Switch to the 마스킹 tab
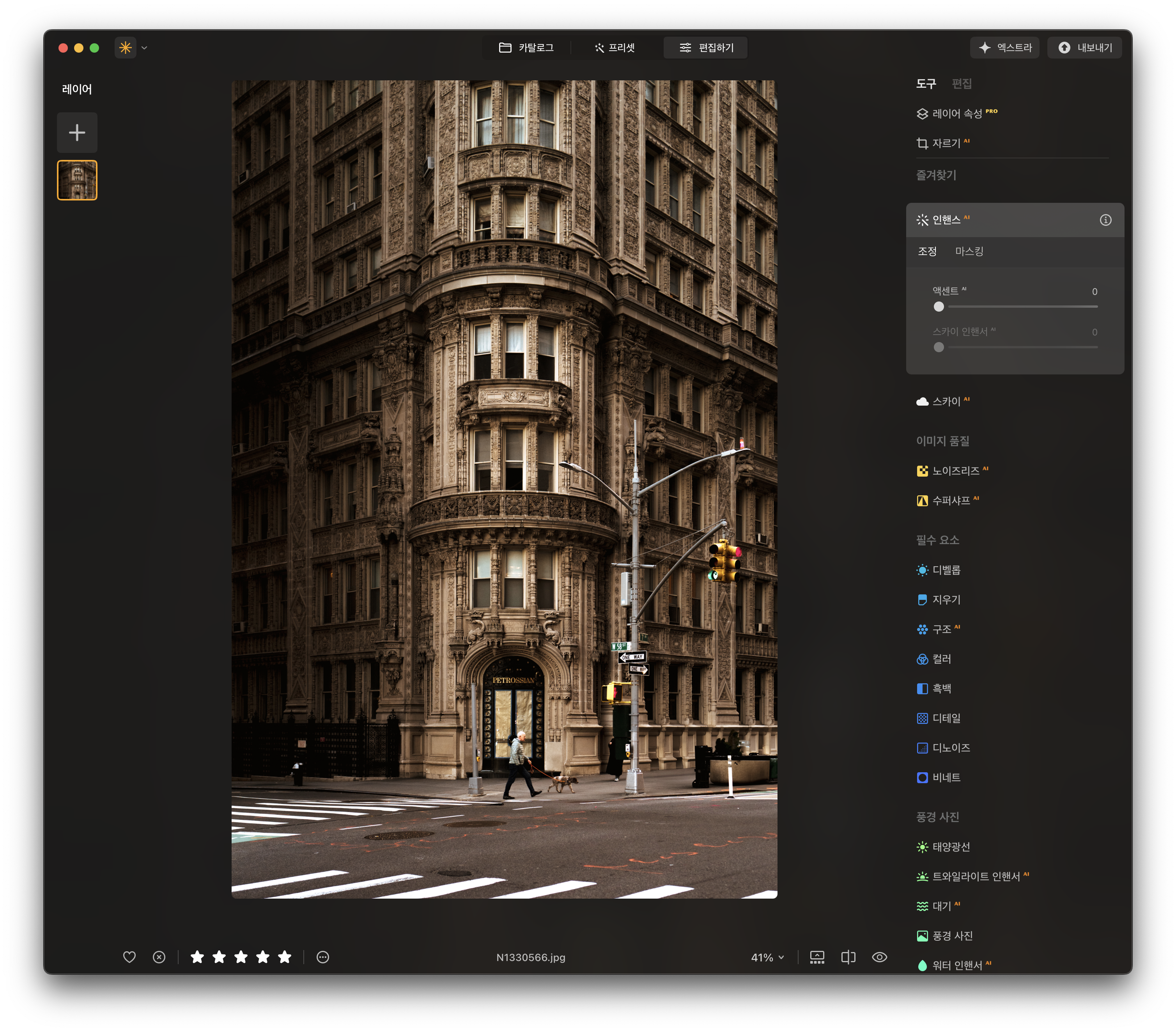Screen dimensions: 1176x1032 point(969,252)
